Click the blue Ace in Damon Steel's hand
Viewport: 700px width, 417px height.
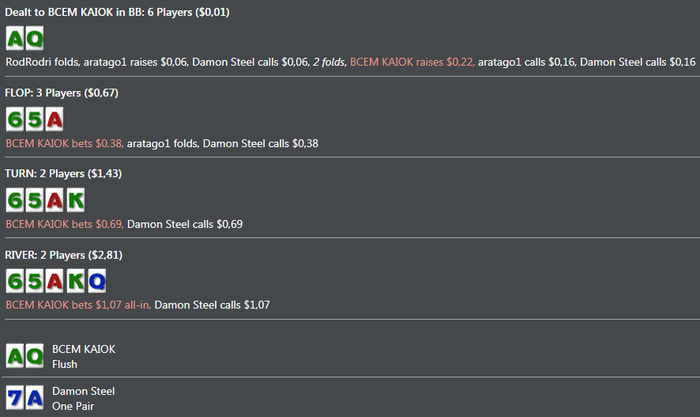point(34,398)
